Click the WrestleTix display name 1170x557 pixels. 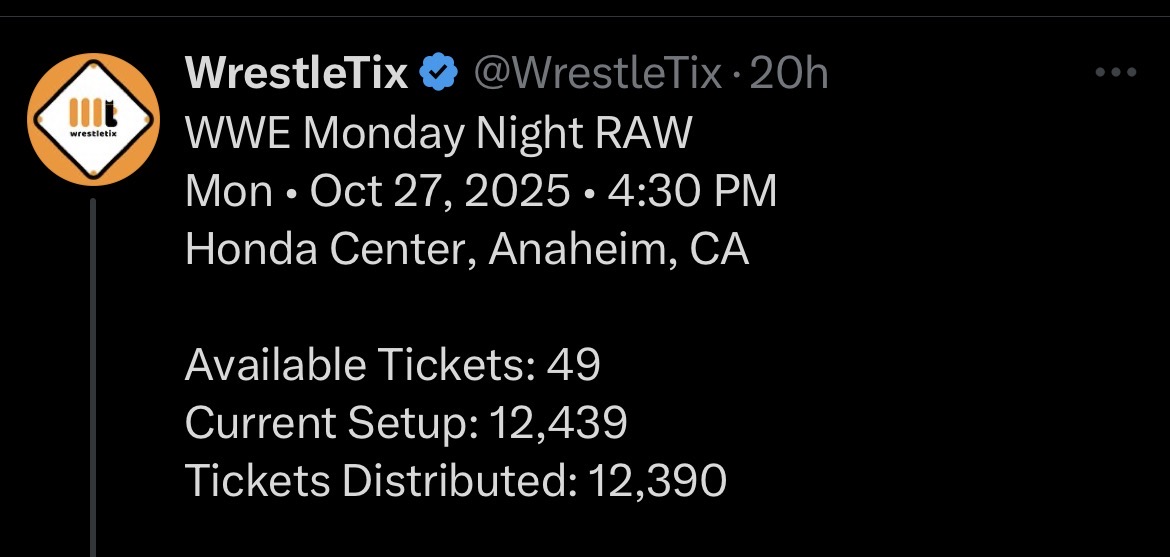(x=297, y=73)
